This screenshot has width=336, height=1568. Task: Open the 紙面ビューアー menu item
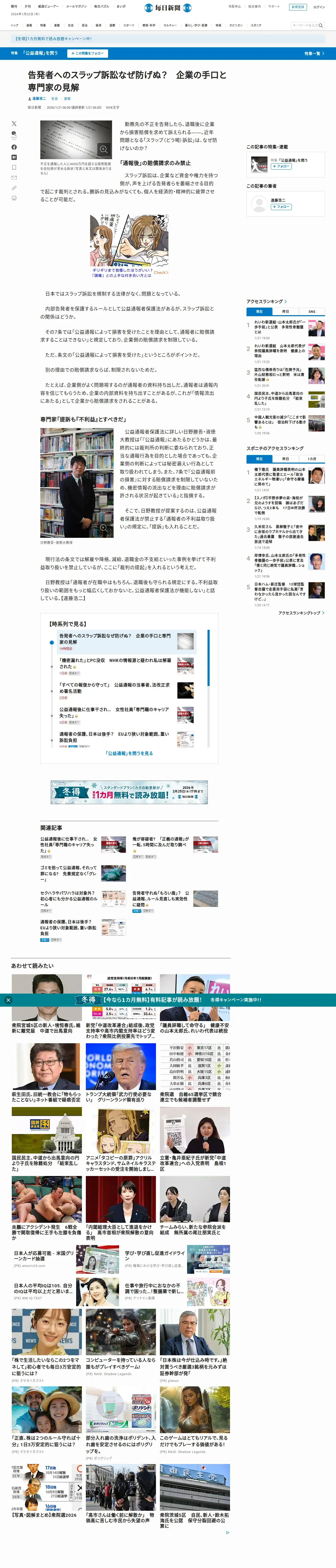(x=49, y=7)
